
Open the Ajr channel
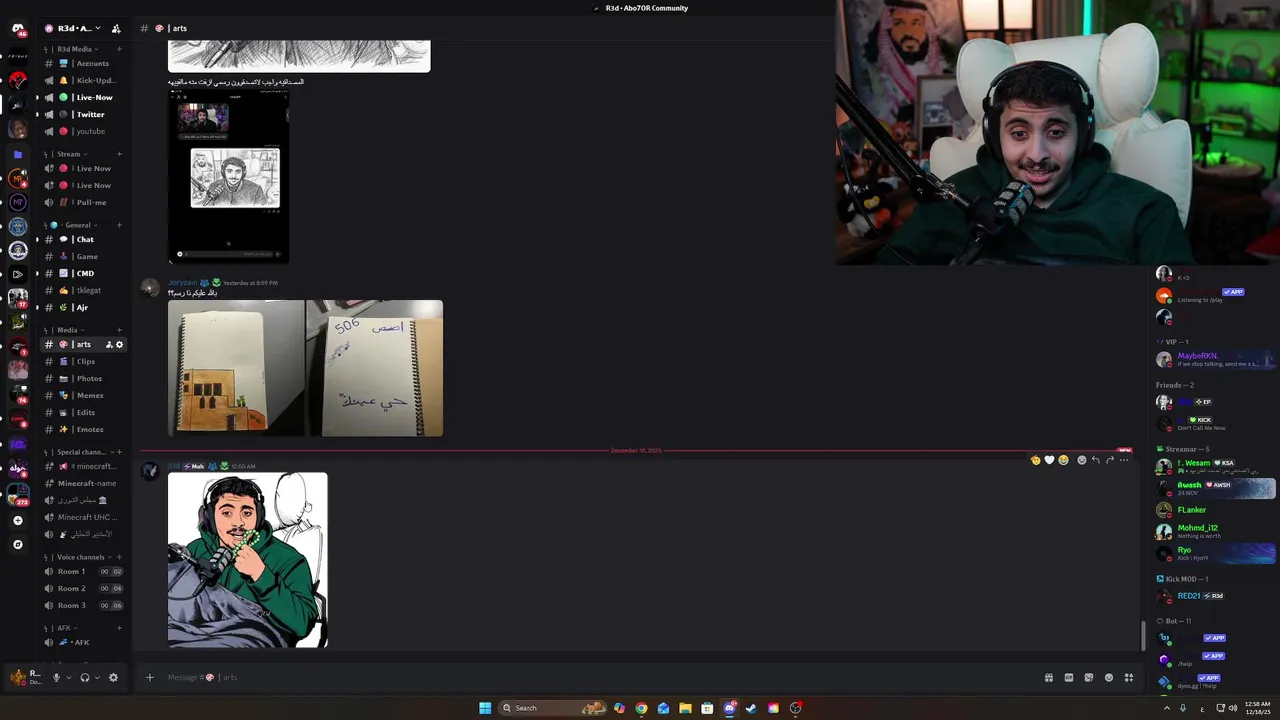tap(84, 307)
